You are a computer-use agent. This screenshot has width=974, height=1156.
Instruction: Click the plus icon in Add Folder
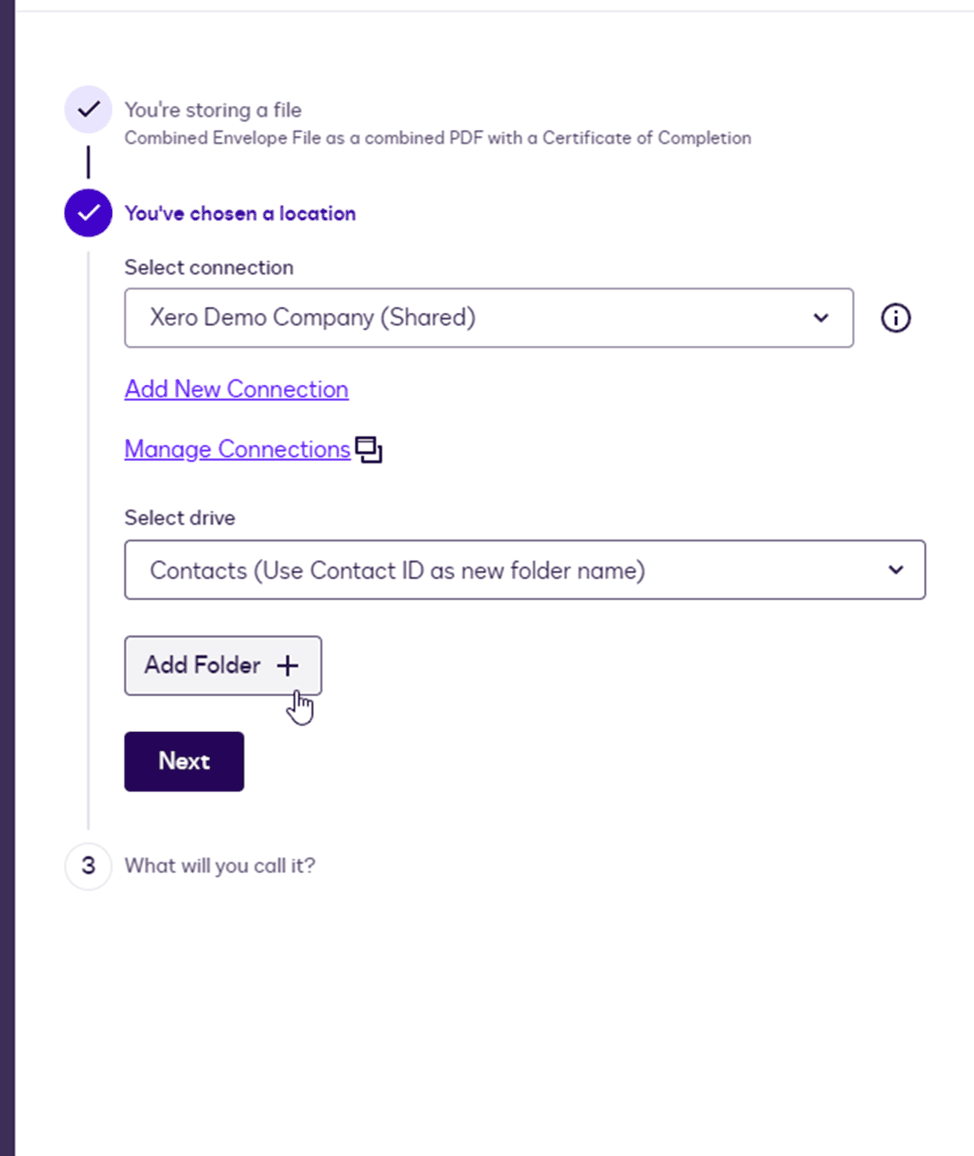pos(287,666)
